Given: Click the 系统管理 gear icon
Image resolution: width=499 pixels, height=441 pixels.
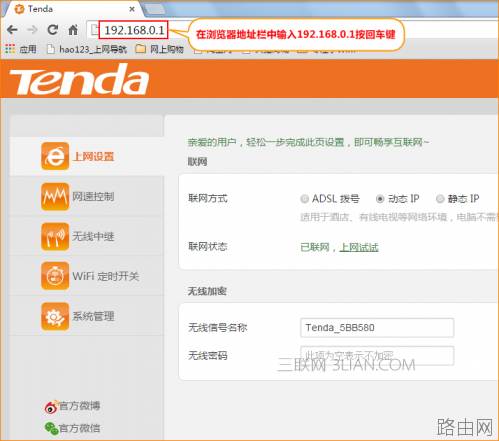Looking at the screenshot, I should [55, 316].
